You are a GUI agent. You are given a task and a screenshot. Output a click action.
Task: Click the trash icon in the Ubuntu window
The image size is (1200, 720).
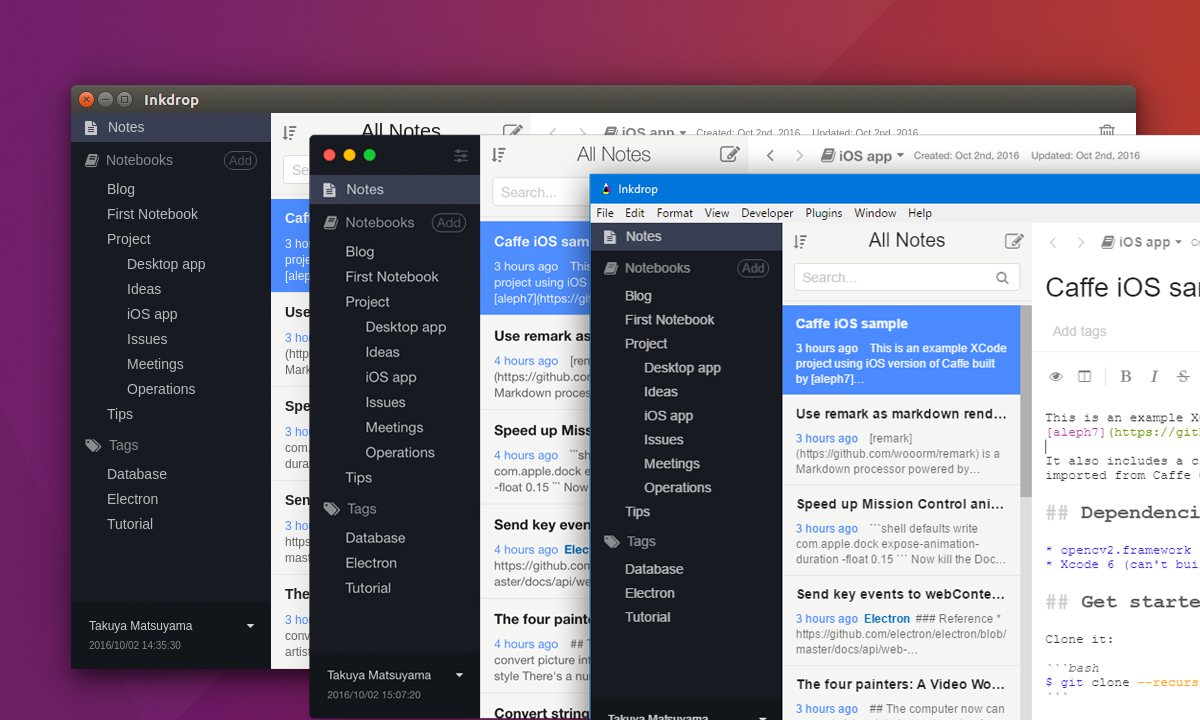click(x=1107, y=131)
